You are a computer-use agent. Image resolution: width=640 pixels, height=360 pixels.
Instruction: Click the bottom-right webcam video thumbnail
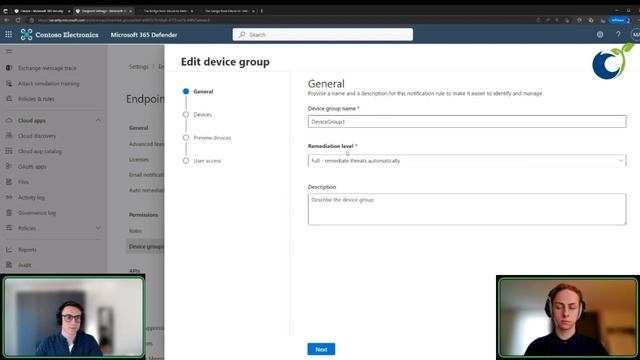tap(568, 318)
